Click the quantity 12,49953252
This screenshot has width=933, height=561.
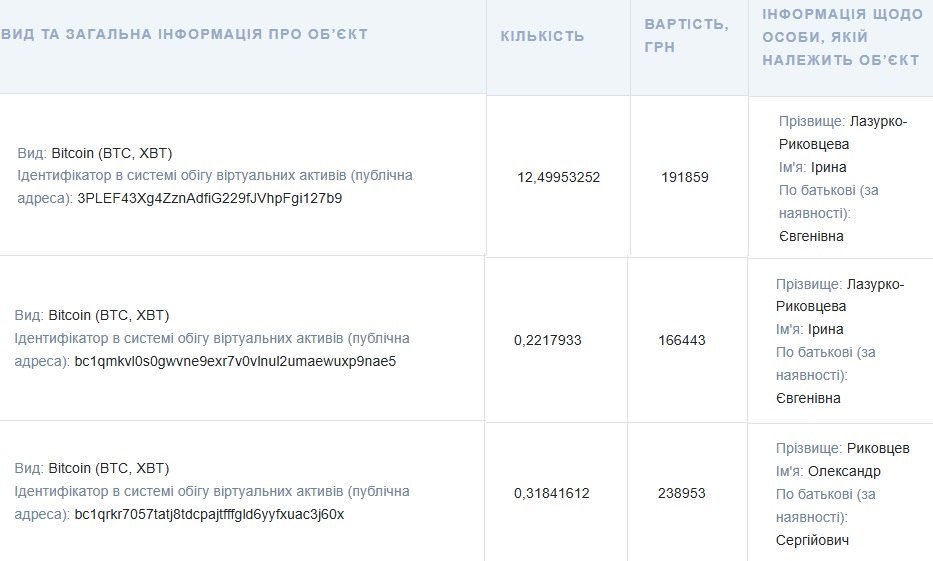[x=558, y=177]
